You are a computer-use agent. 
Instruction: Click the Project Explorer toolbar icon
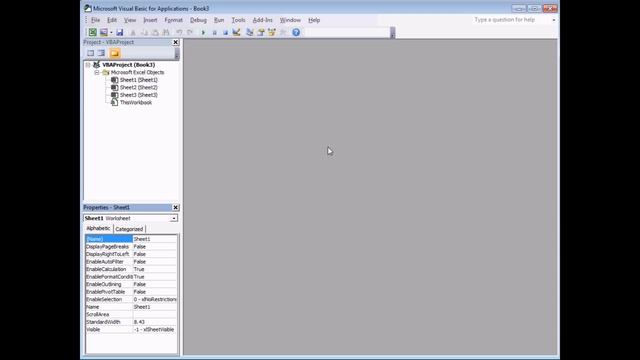(x=250, y=32)
